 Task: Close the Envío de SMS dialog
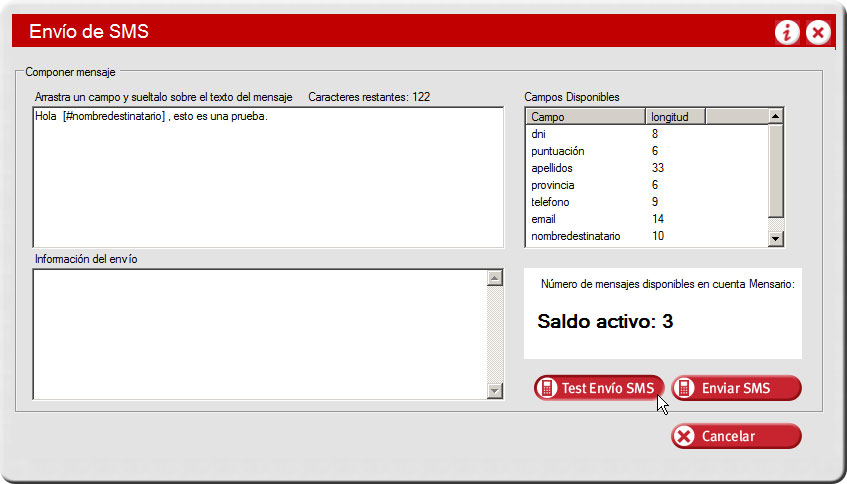818,33
